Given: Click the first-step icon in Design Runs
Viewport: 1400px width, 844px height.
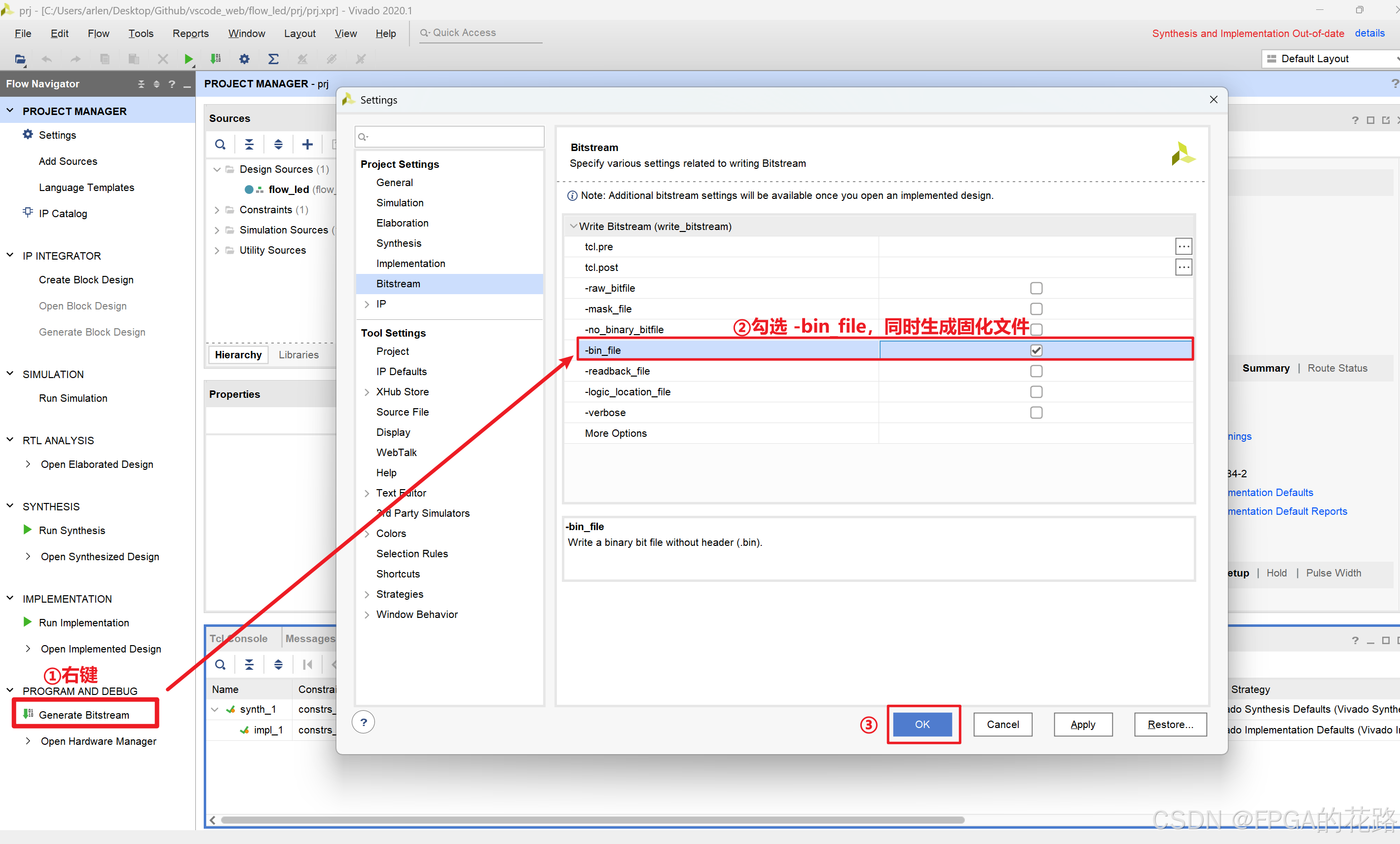Looking at the screenshot, I should click(x=307, y=664).
